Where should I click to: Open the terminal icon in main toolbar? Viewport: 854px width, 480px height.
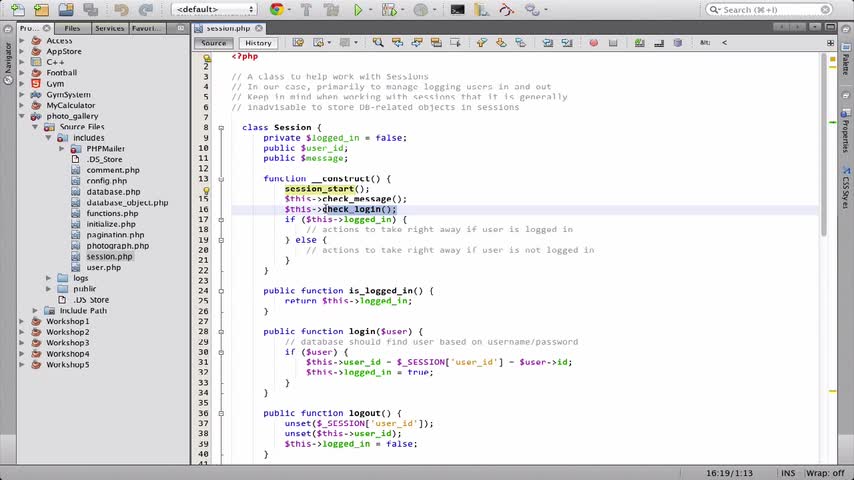click(x=457, y=9)
